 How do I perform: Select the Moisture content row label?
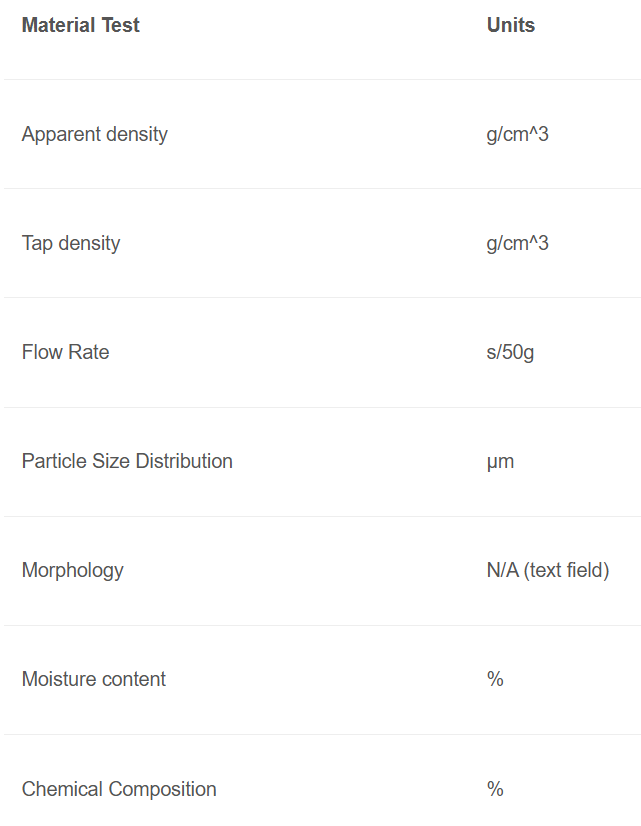click(x=94, y=679)
